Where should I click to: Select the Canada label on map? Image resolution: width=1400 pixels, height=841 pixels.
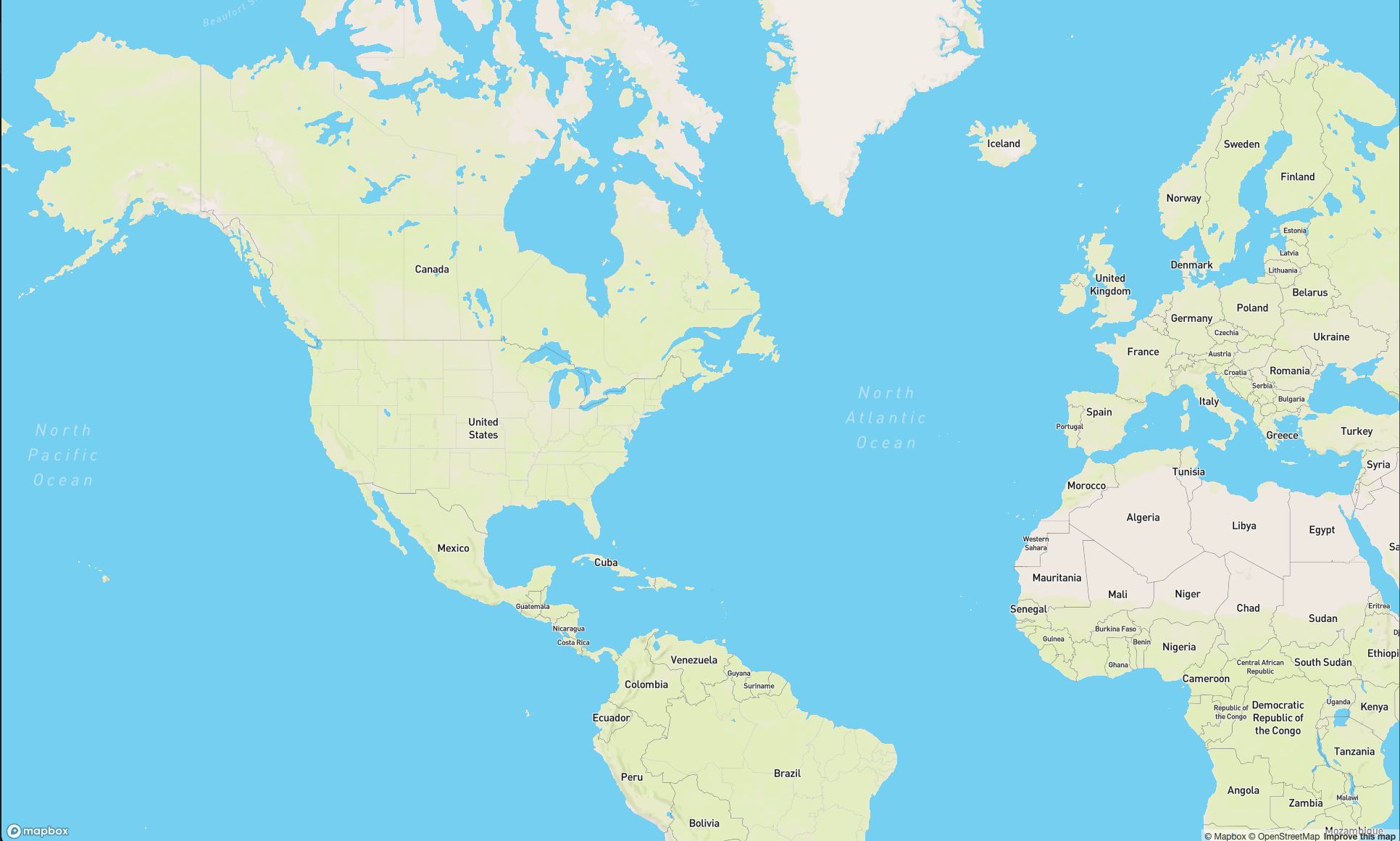432,268
